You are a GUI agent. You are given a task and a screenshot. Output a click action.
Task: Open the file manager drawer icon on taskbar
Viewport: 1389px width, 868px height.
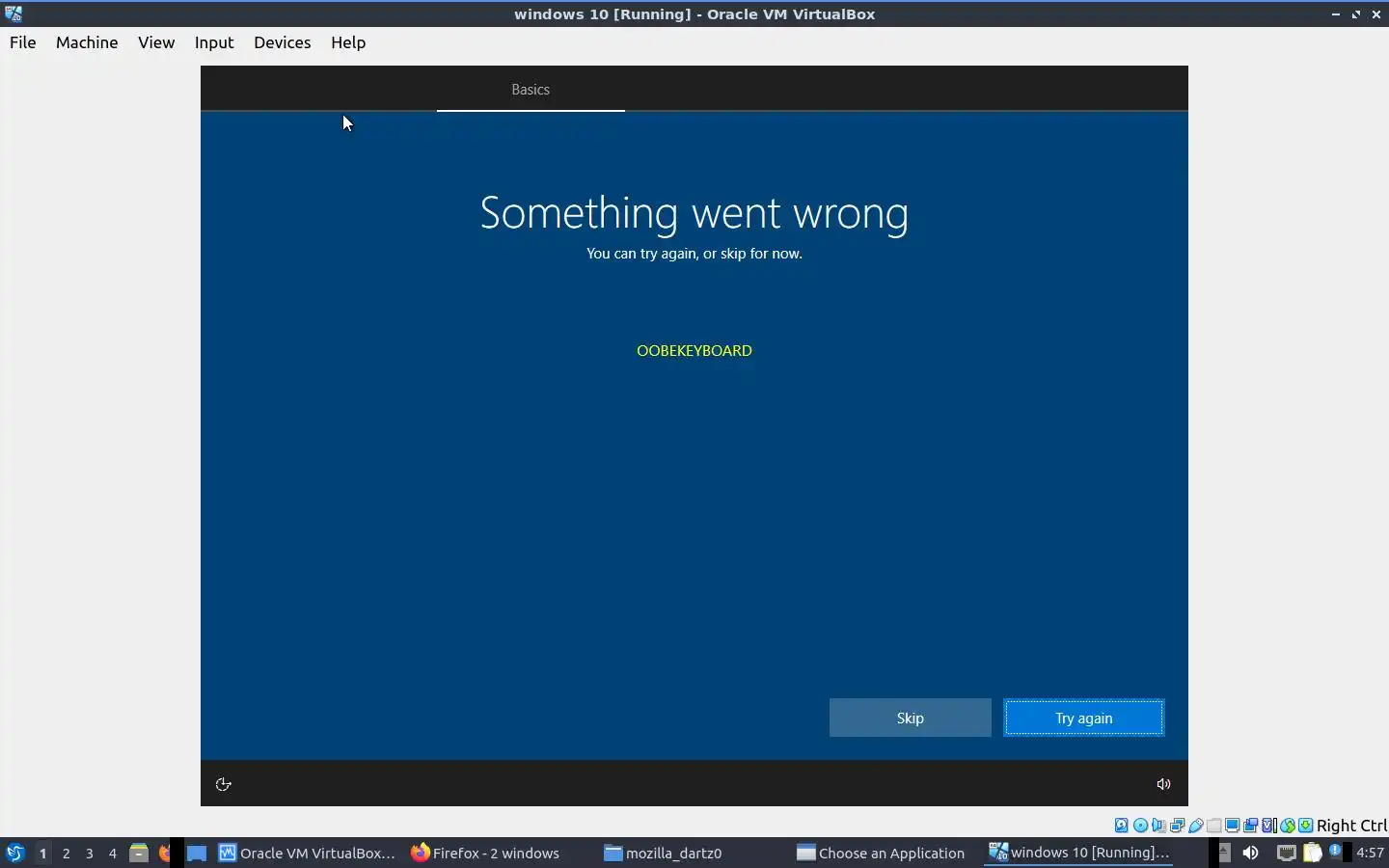click(139, 853)
